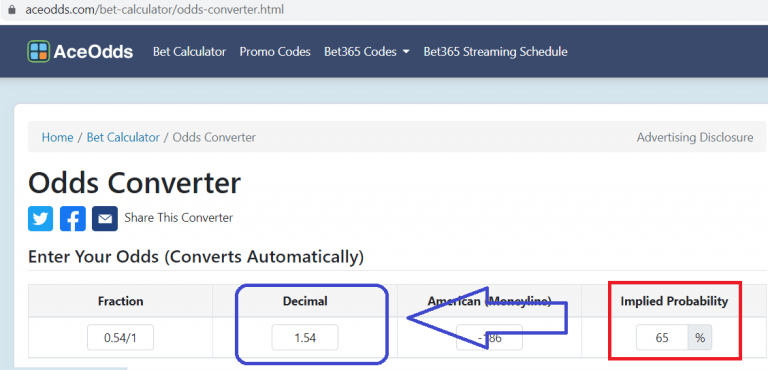
Task: Click the AceOdds logo icon
Action: 39,51
